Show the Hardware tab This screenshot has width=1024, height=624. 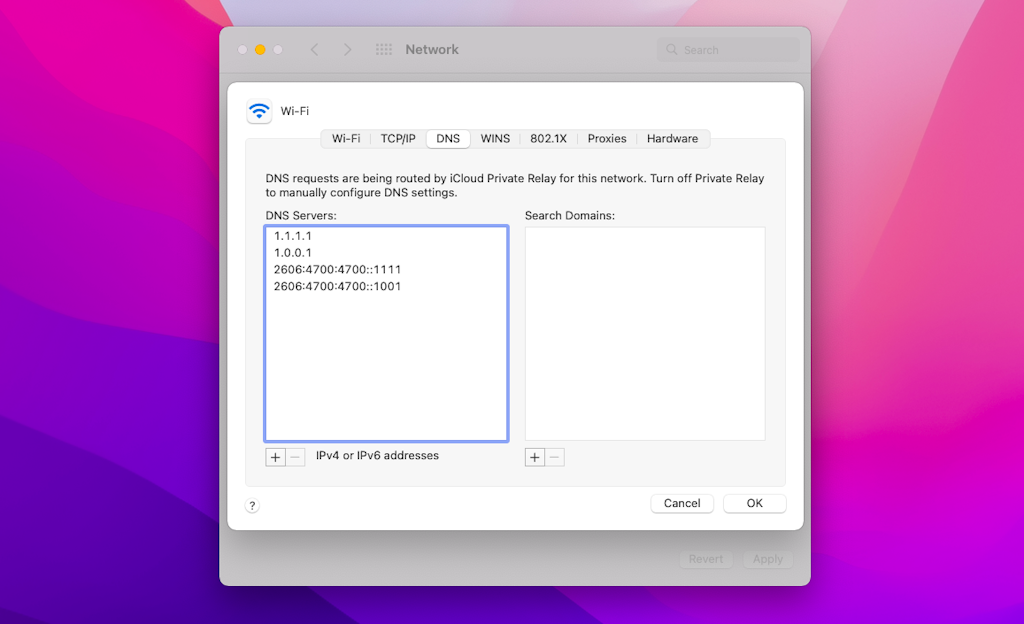click(672, 139)
